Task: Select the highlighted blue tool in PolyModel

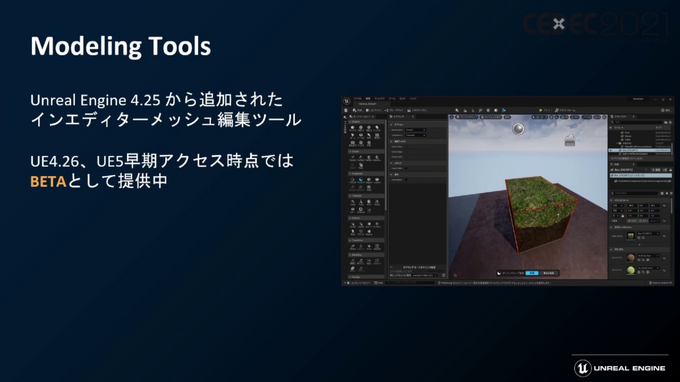Action: tap(361, 181)
